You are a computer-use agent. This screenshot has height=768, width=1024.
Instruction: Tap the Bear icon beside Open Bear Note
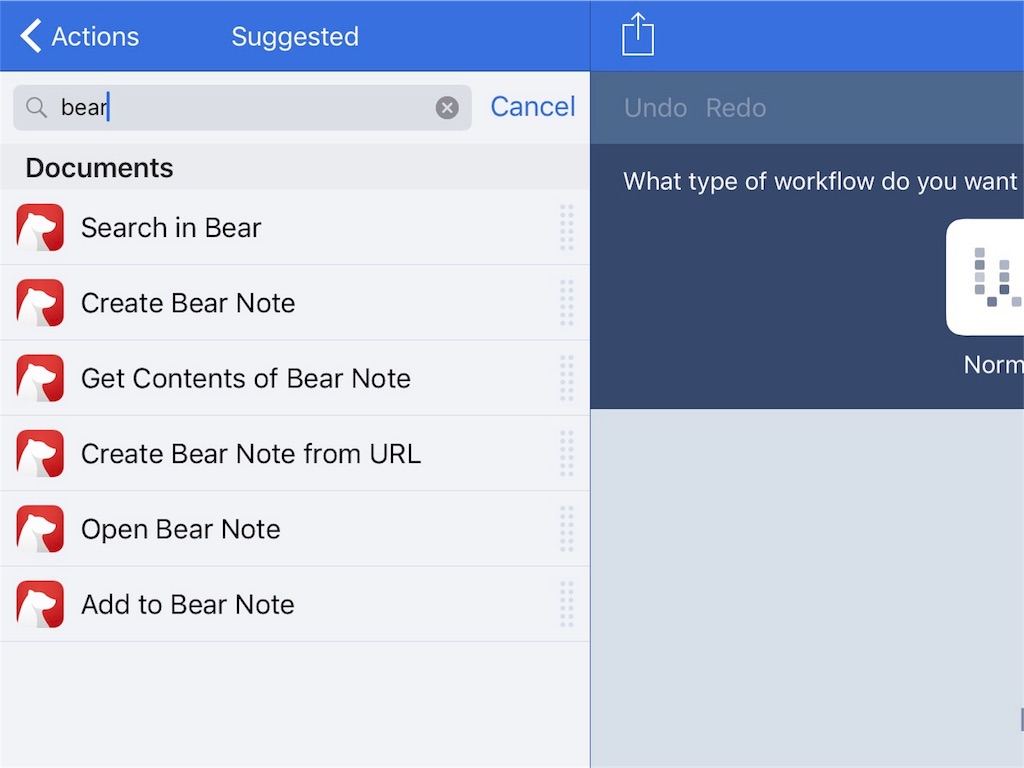pos(40,529)
